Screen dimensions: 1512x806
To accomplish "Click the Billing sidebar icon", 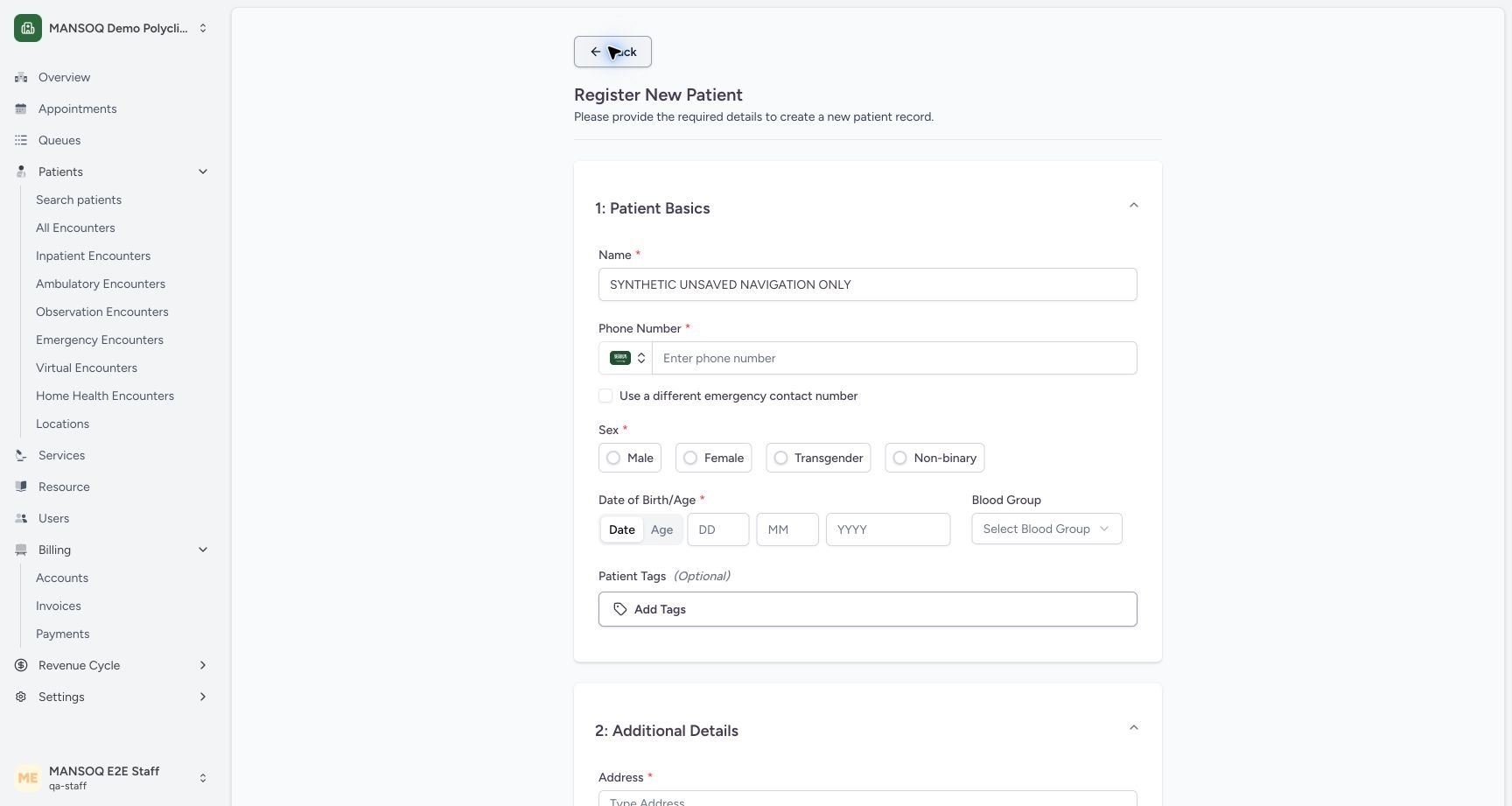I will pos(21,550).
